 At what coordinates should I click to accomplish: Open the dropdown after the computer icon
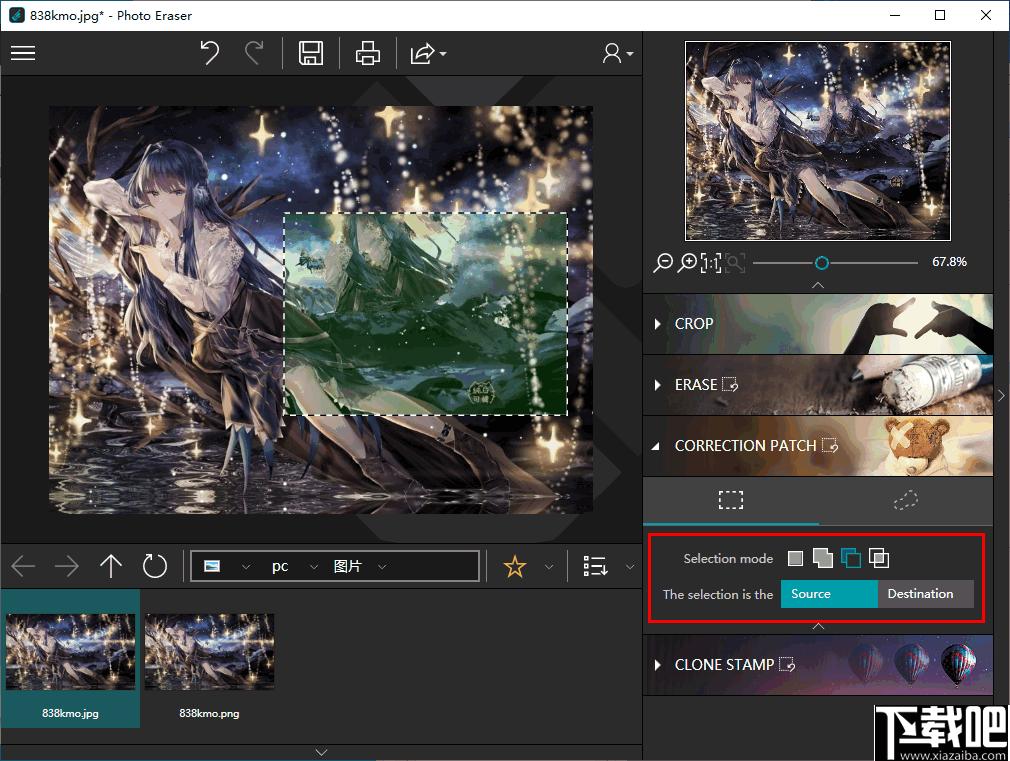(246, 567)
